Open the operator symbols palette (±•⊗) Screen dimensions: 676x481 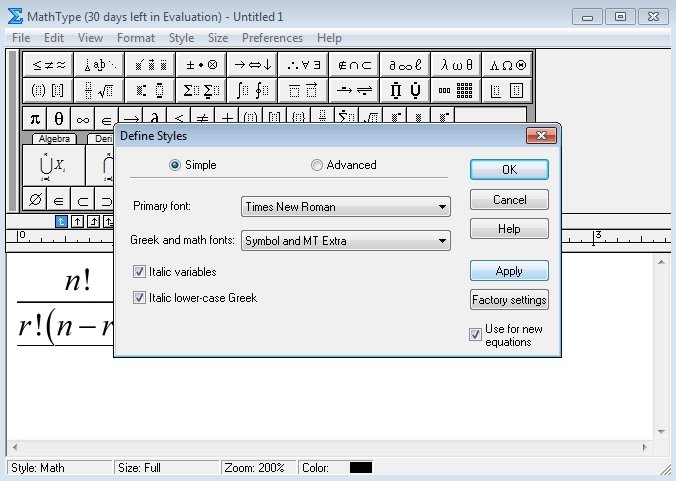coord(201,65)
